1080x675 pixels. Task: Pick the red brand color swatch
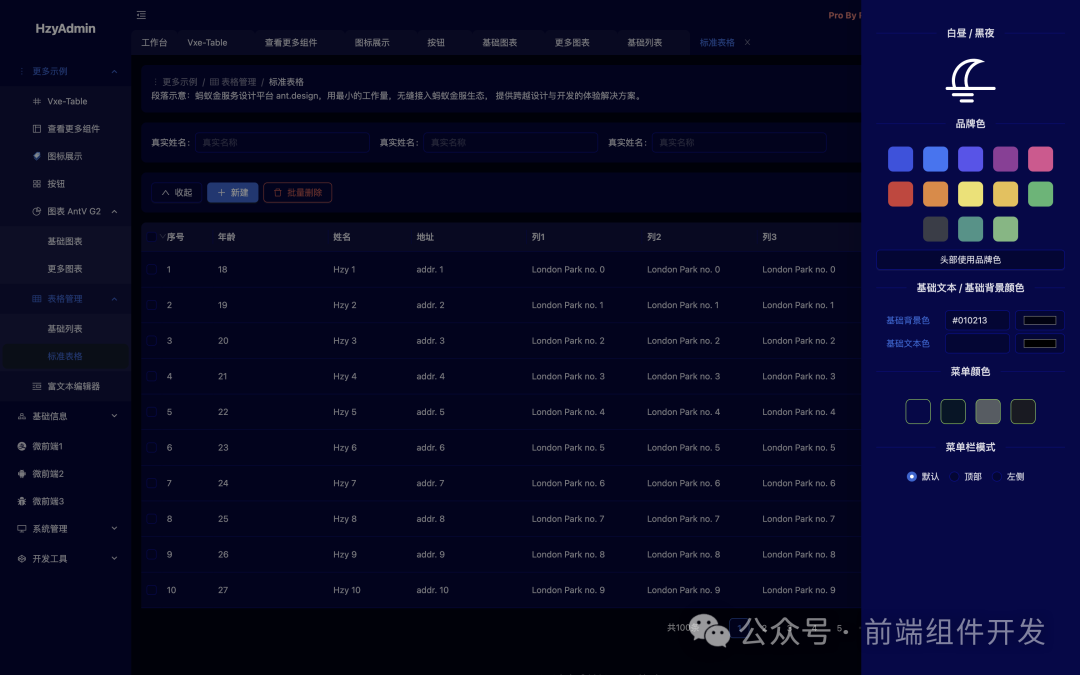[900, 194]
